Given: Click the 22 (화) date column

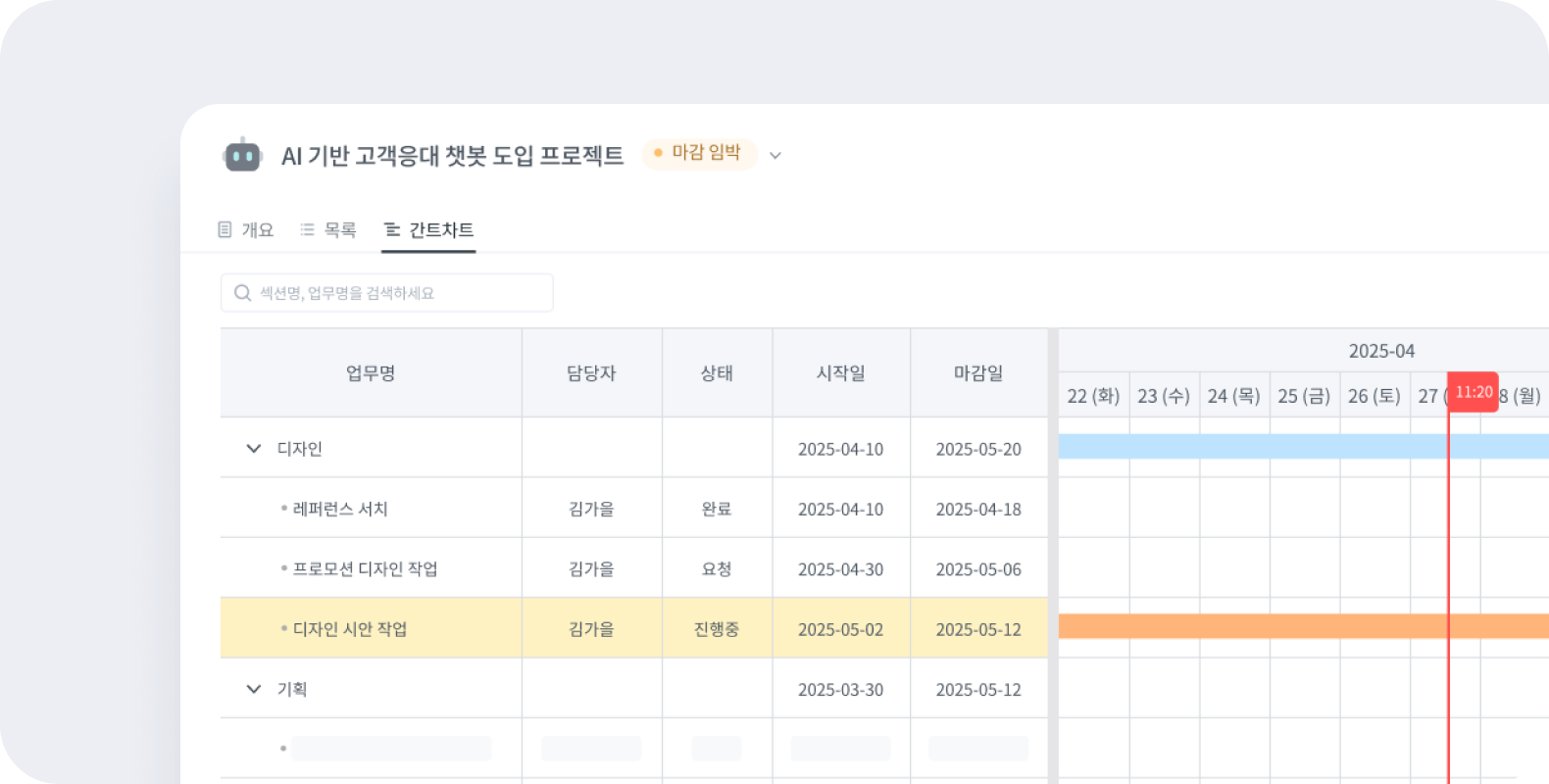Looking at the screenshot, I should tap(1093, 396).
